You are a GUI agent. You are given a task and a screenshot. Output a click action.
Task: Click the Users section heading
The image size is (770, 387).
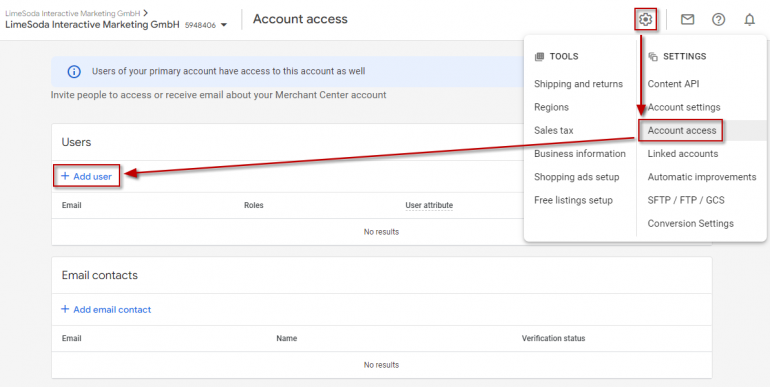[x=76, y=142]
